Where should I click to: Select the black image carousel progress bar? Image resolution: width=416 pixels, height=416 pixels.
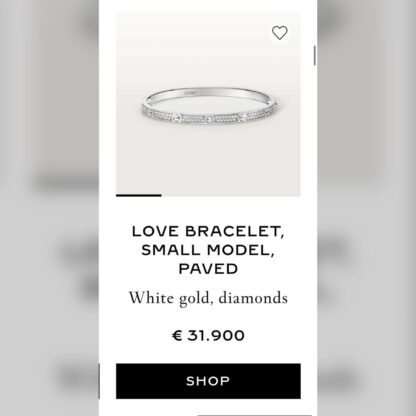click(x=139, y=195)
